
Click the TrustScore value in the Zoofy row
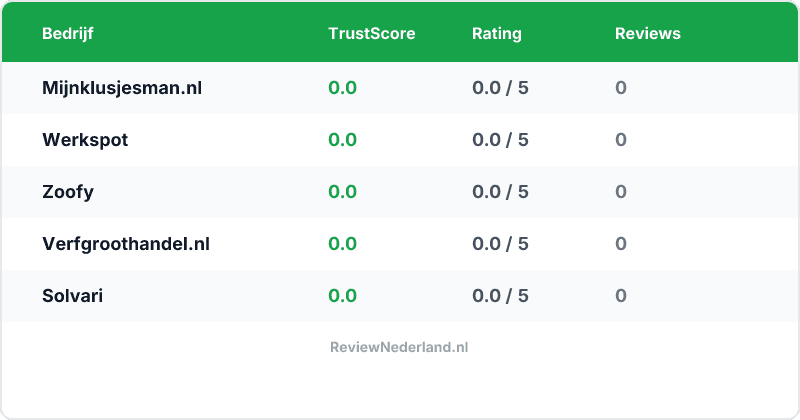[x=342, y=192]
